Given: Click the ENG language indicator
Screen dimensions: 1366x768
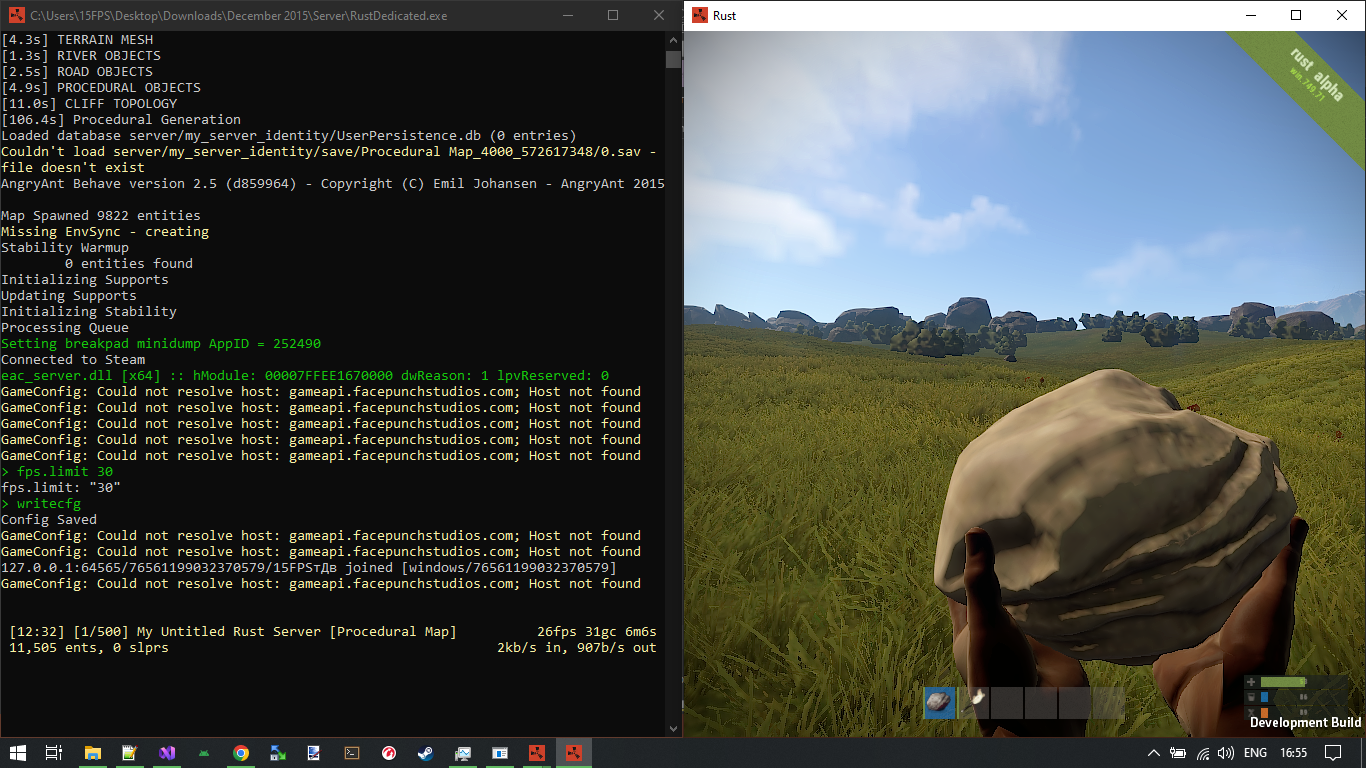Looking at the screenshot, I should point(1255,753).
